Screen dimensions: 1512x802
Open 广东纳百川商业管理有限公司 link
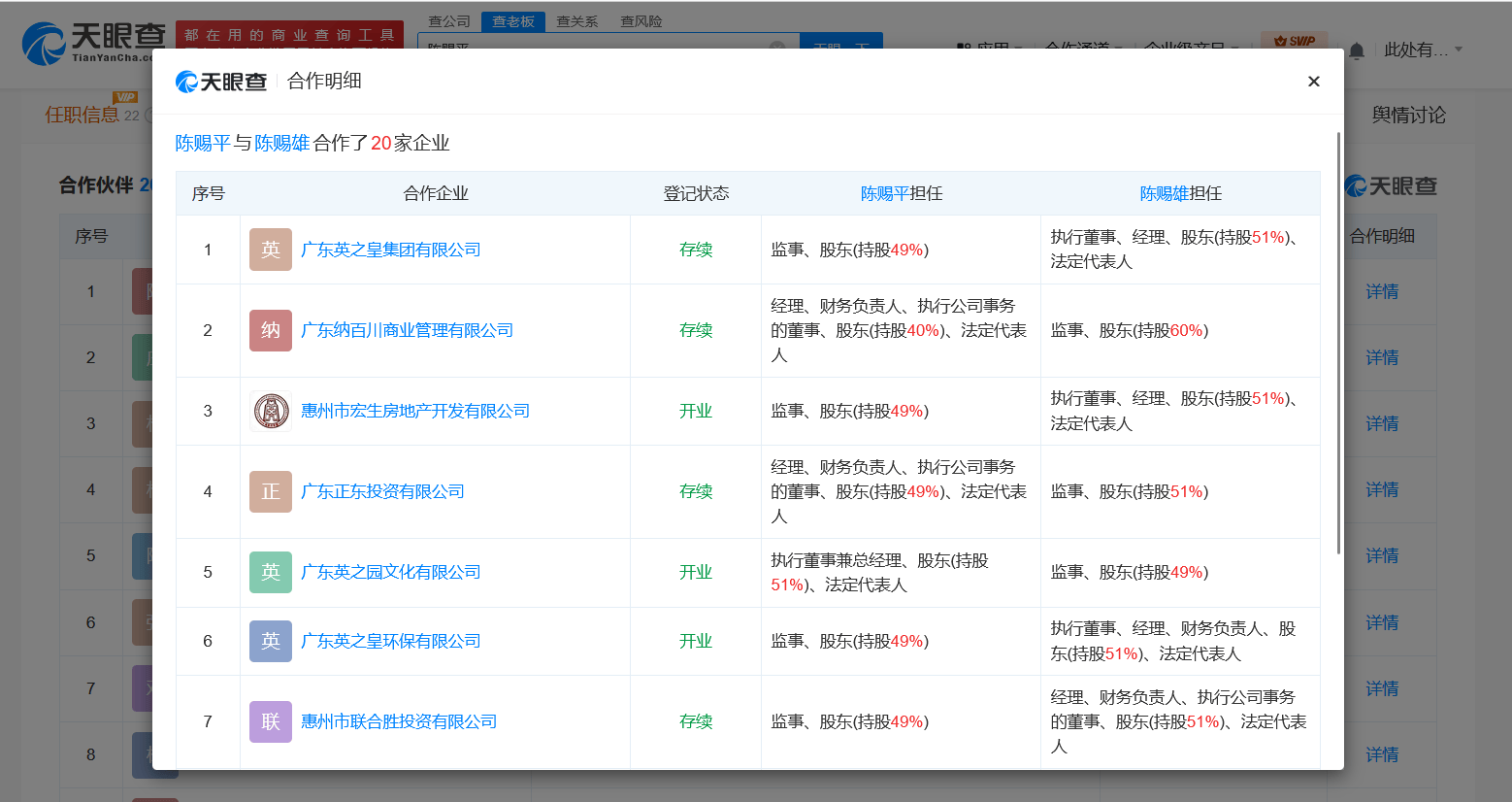point(407,330)
